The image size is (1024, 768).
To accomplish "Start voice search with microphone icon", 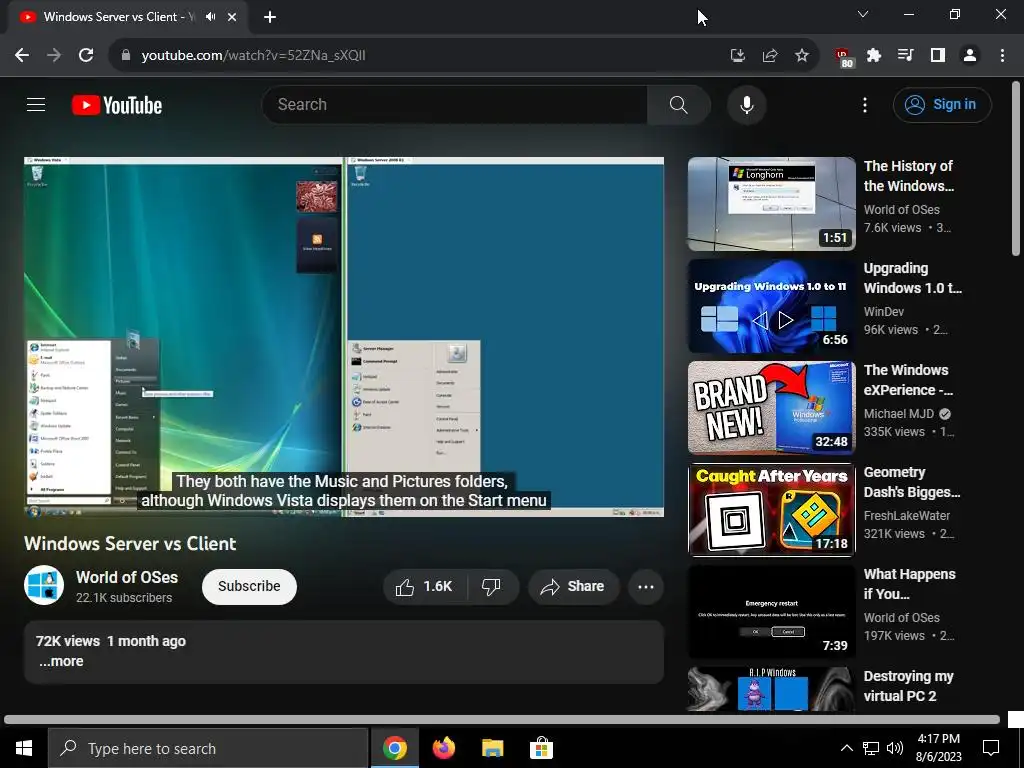I will coord(746,104).
